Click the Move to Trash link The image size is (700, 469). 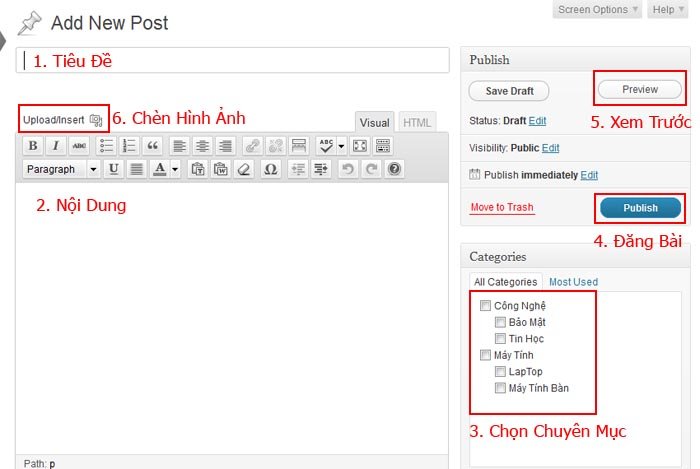502,208
